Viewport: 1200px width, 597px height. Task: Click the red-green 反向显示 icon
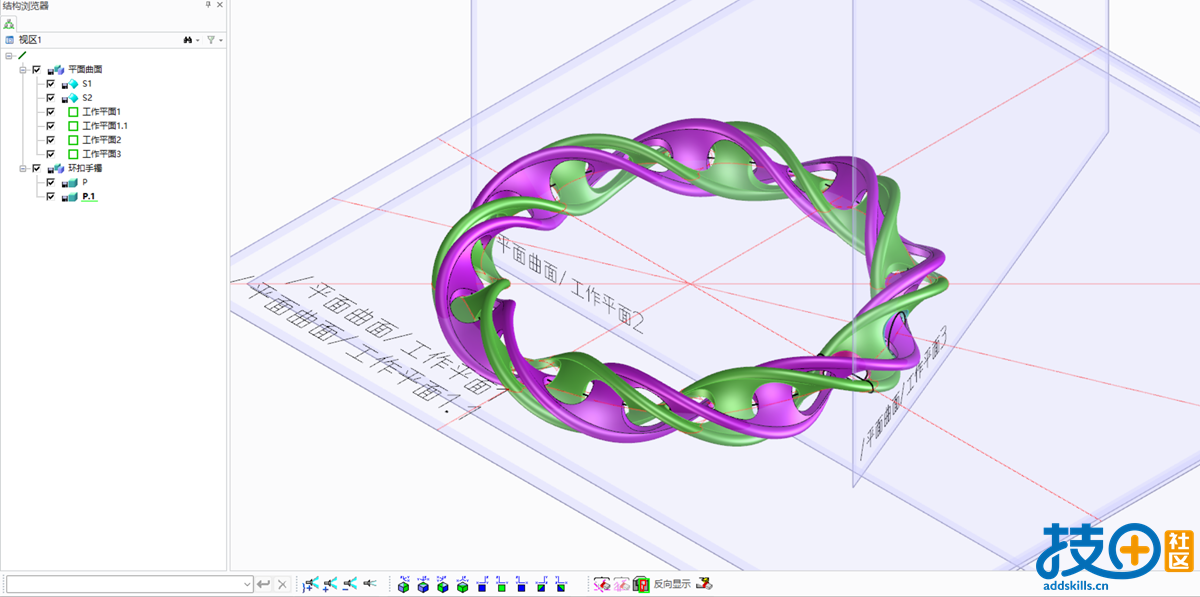pyautogui.click(x=641, y=583)
